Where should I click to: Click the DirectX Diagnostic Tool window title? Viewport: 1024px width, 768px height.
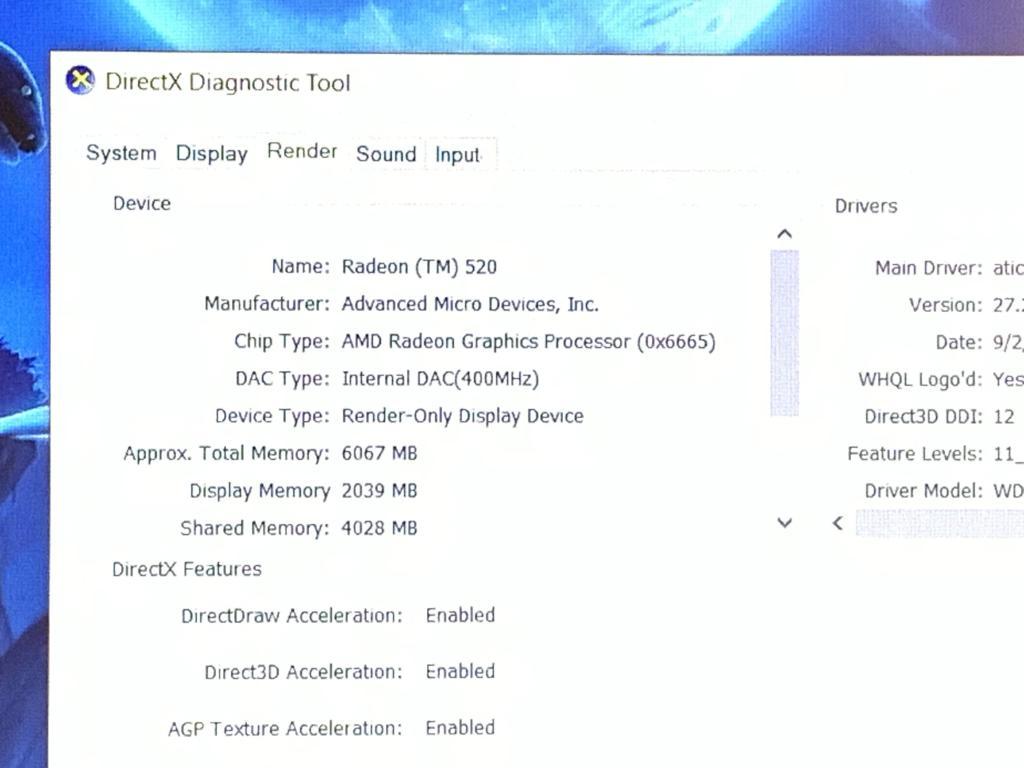tap(228, 82)
